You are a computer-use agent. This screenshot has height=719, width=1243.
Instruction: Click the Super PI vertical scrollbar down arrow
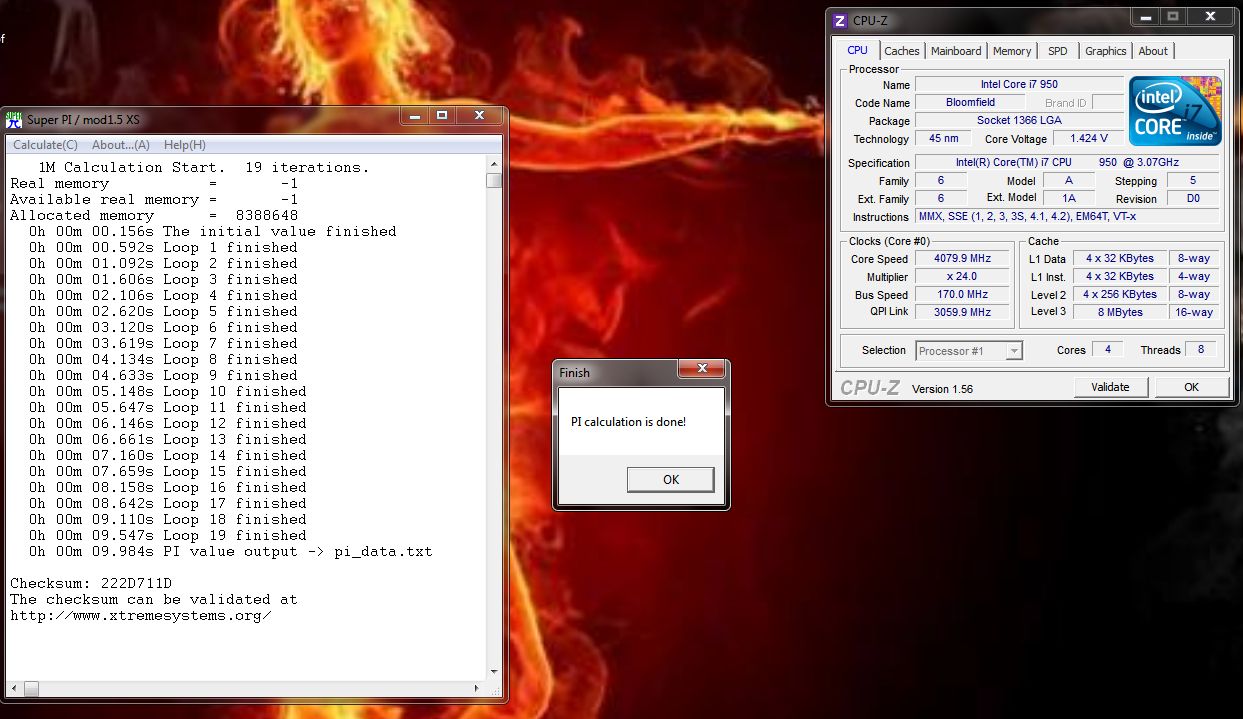click(x=493, y=672)
